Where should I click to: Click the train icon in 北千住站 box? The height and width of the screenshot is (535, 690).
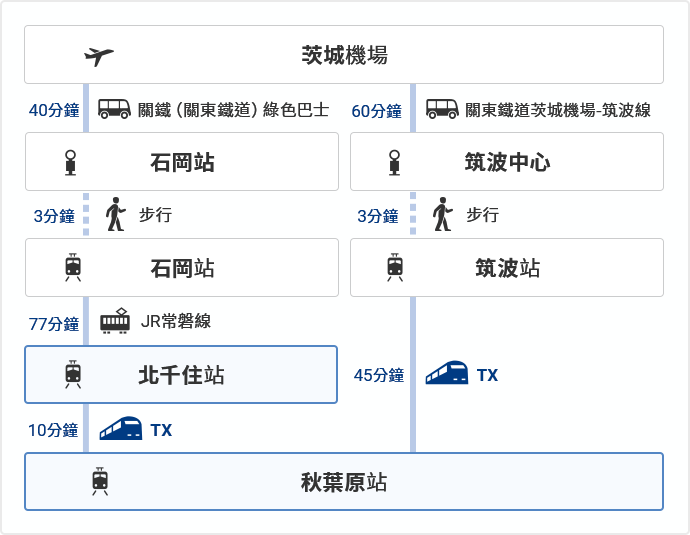click(73, 374)
